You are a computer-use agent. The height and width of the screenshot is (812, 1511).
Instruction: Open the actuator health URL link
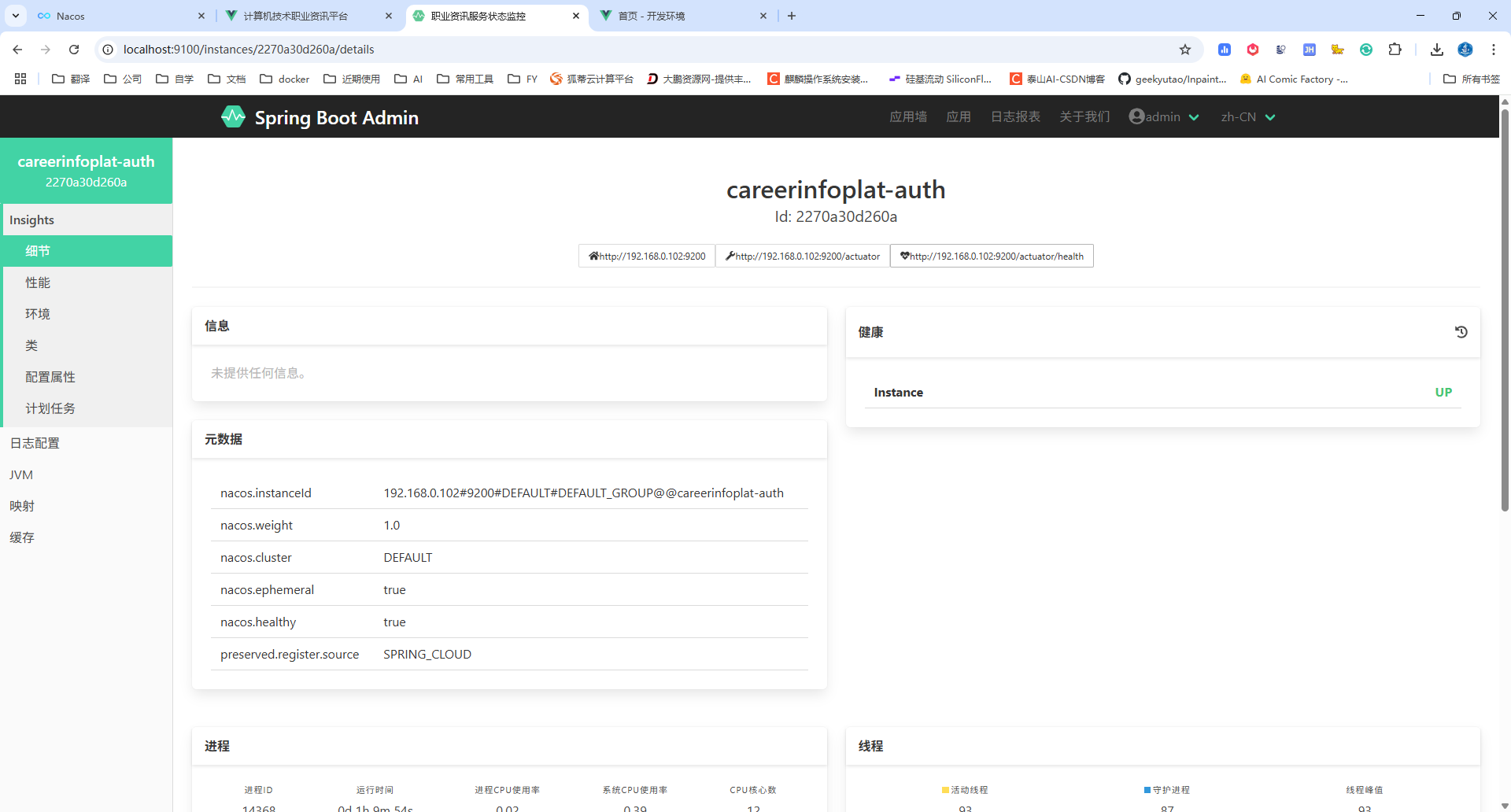pyautogui.click(x=992, y=256)
